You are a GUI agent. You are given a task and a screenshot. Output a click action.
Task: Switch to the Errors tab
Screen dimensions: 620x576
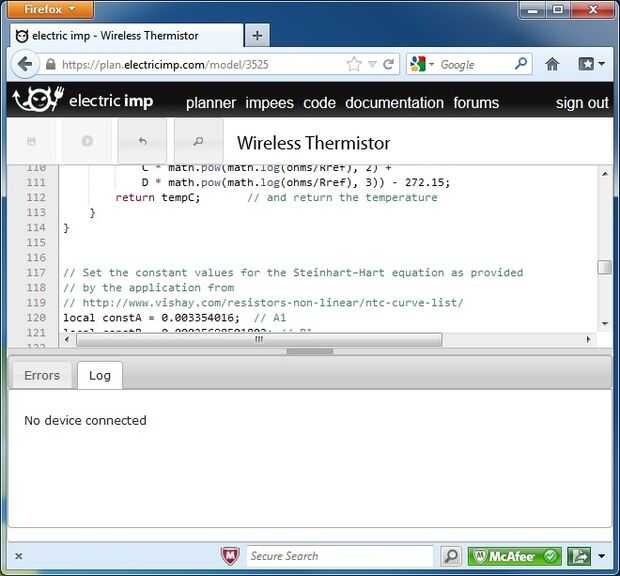(42, 375)
